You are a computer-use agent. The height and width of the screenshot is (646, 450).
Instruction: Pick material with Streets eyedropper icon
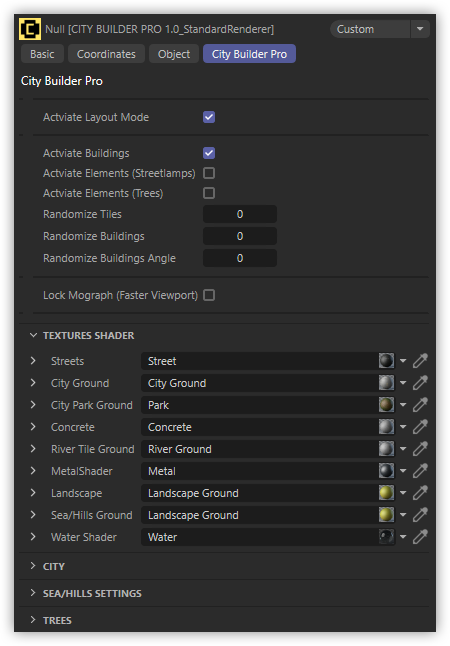tap(420, 361)
